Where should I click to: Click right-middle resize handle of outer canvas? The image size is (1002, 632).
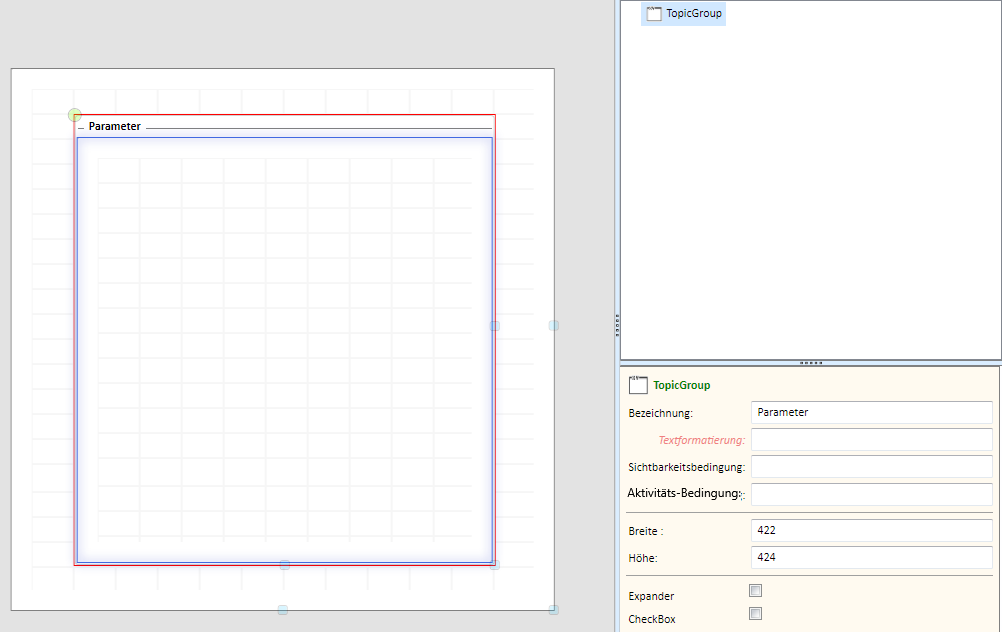point(554,326)
